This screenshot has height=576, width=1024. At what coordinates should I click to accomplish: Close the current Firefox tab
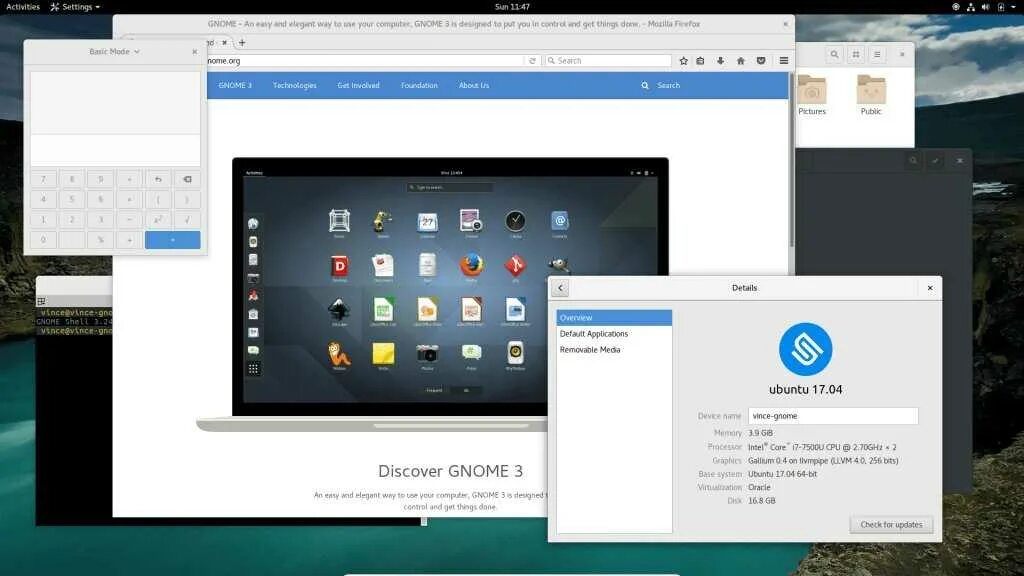(x=224, y=42)
